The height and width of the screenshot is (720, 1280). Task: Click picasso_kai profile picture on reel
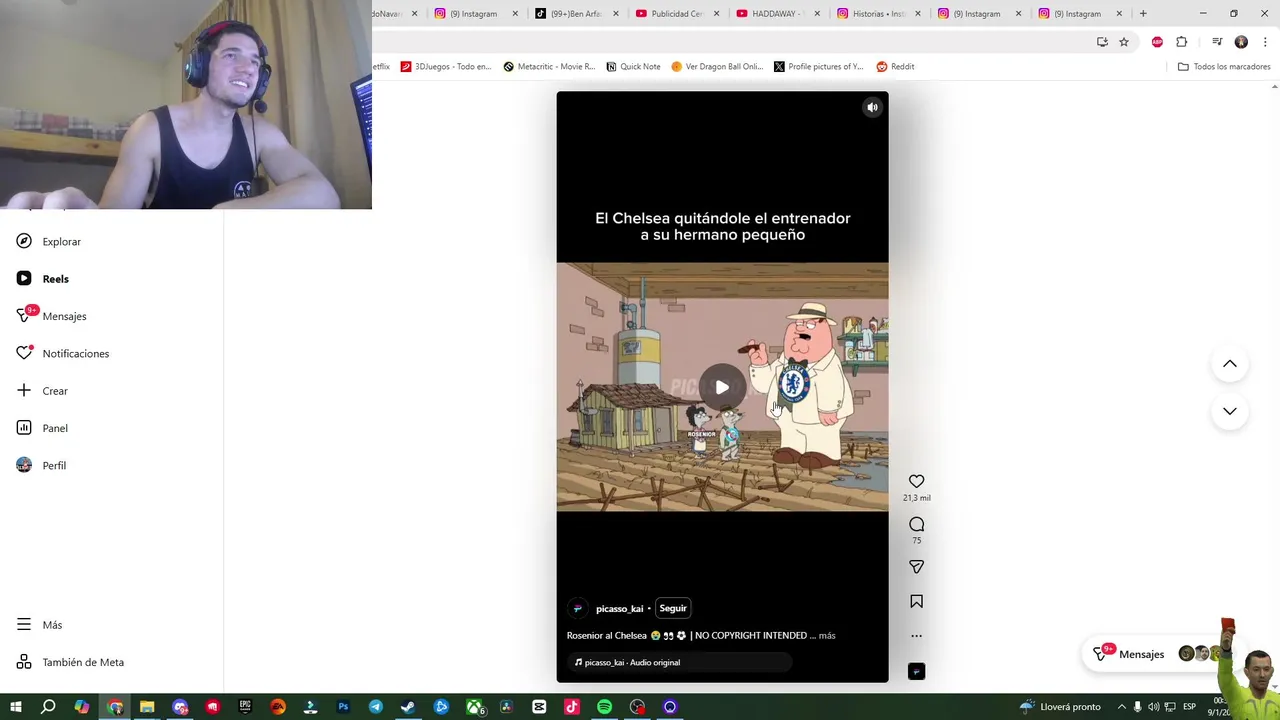[578, 608]
